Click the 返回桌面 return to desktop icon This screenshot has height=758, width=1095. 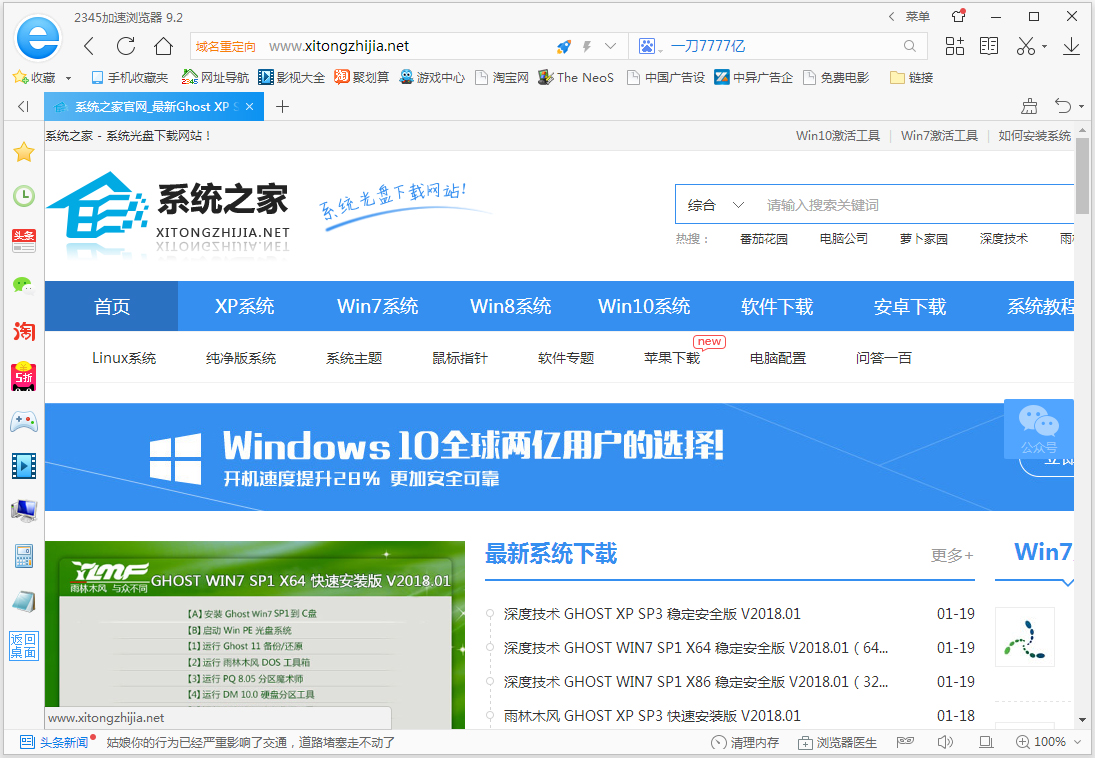[24, 646]
